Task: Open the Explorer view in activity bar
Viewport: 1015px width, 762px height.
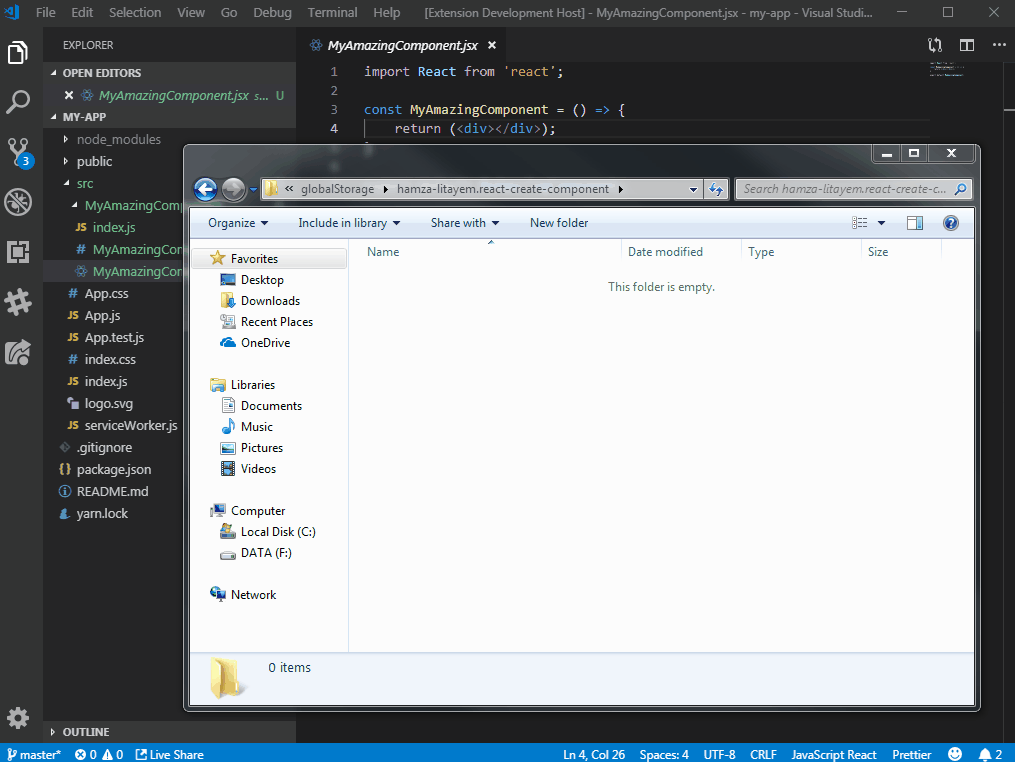Action: coord(18,53)
